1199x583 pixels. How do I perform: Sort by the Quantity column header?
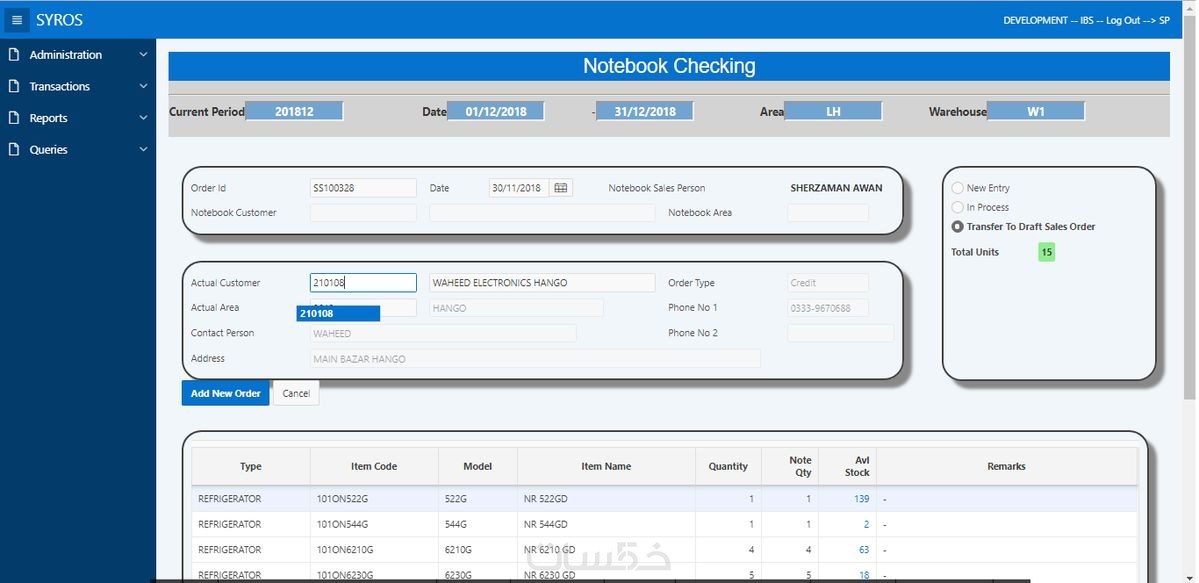pyautogui.click(x=728, y=466)
